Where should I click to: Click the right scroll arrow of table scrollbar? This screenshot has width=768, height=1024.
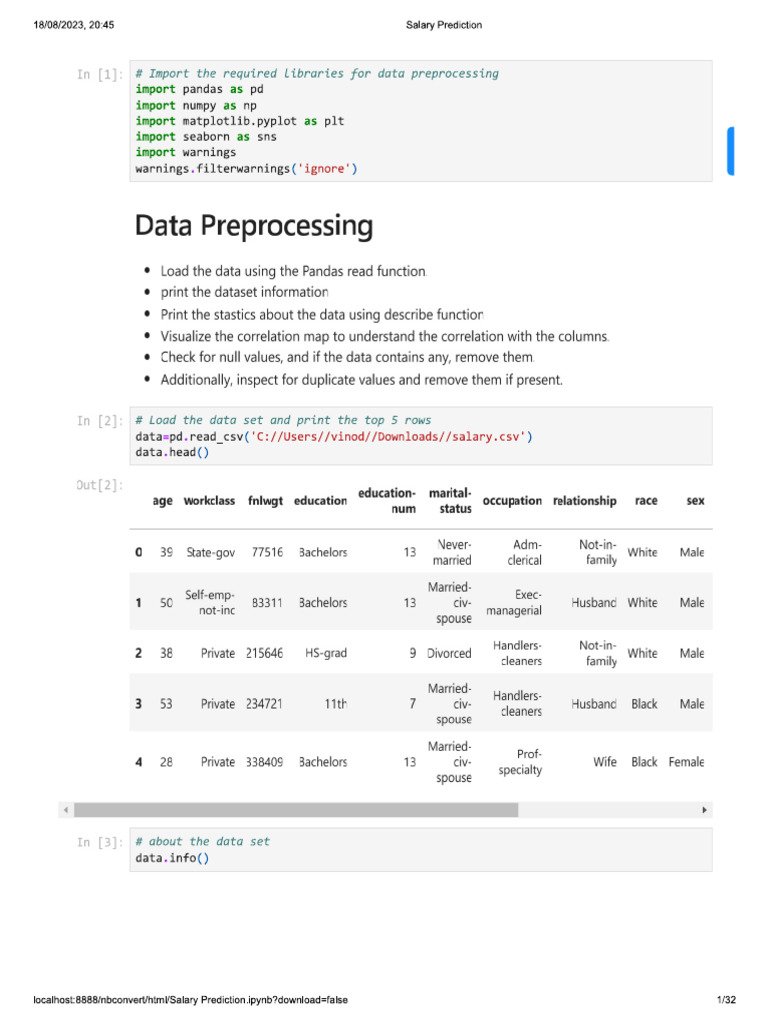pos(704,809)
